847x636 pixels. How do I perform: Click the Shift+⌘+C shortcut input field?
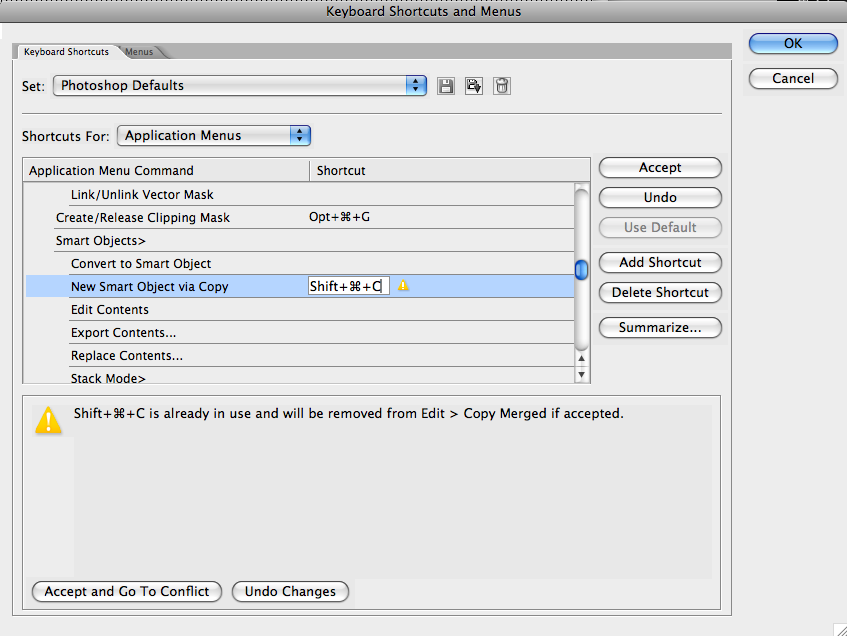pos(348,286)
